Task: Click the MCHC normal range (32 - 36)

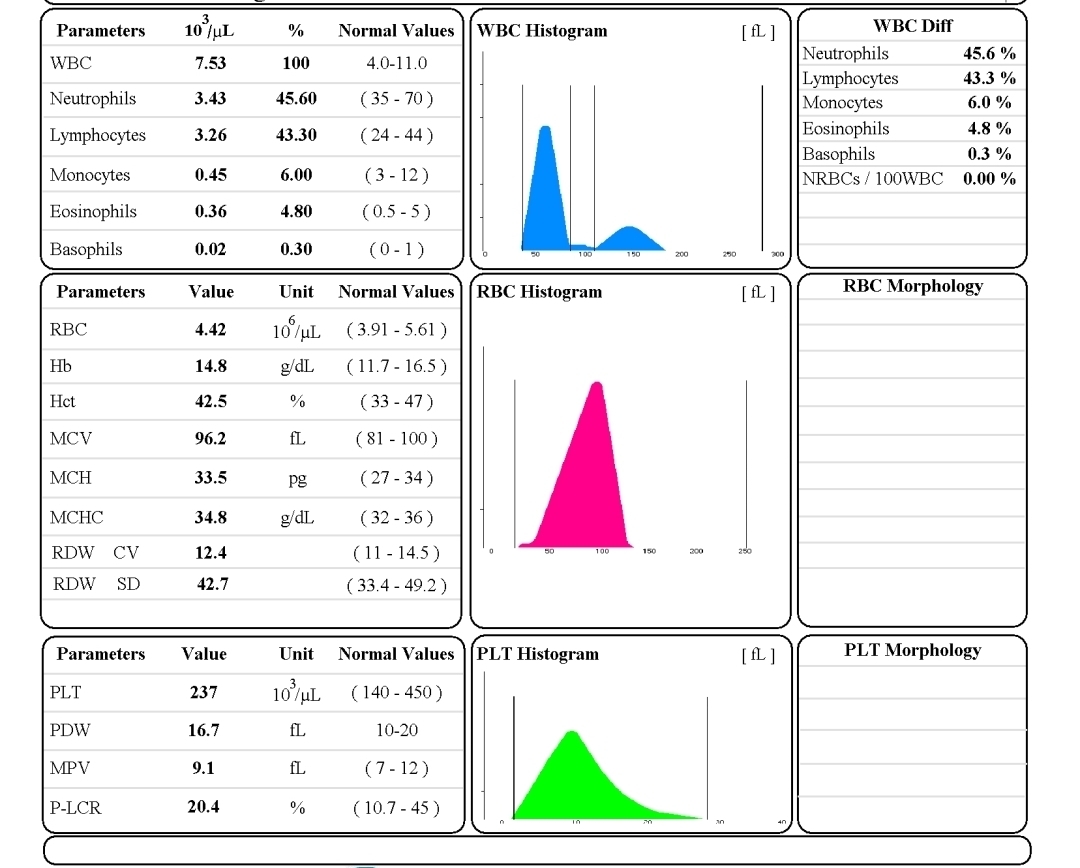Action: click(396, 518)
